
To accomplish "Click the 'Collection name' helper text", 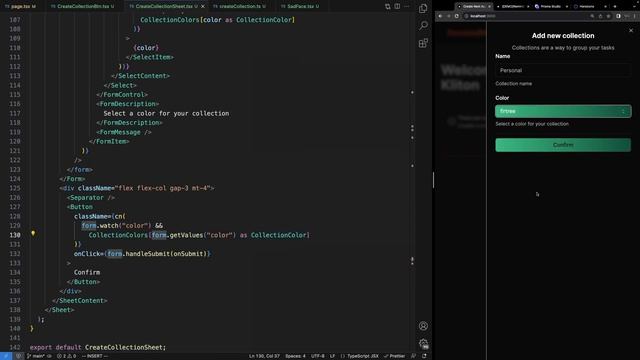I will coord(513,83).
